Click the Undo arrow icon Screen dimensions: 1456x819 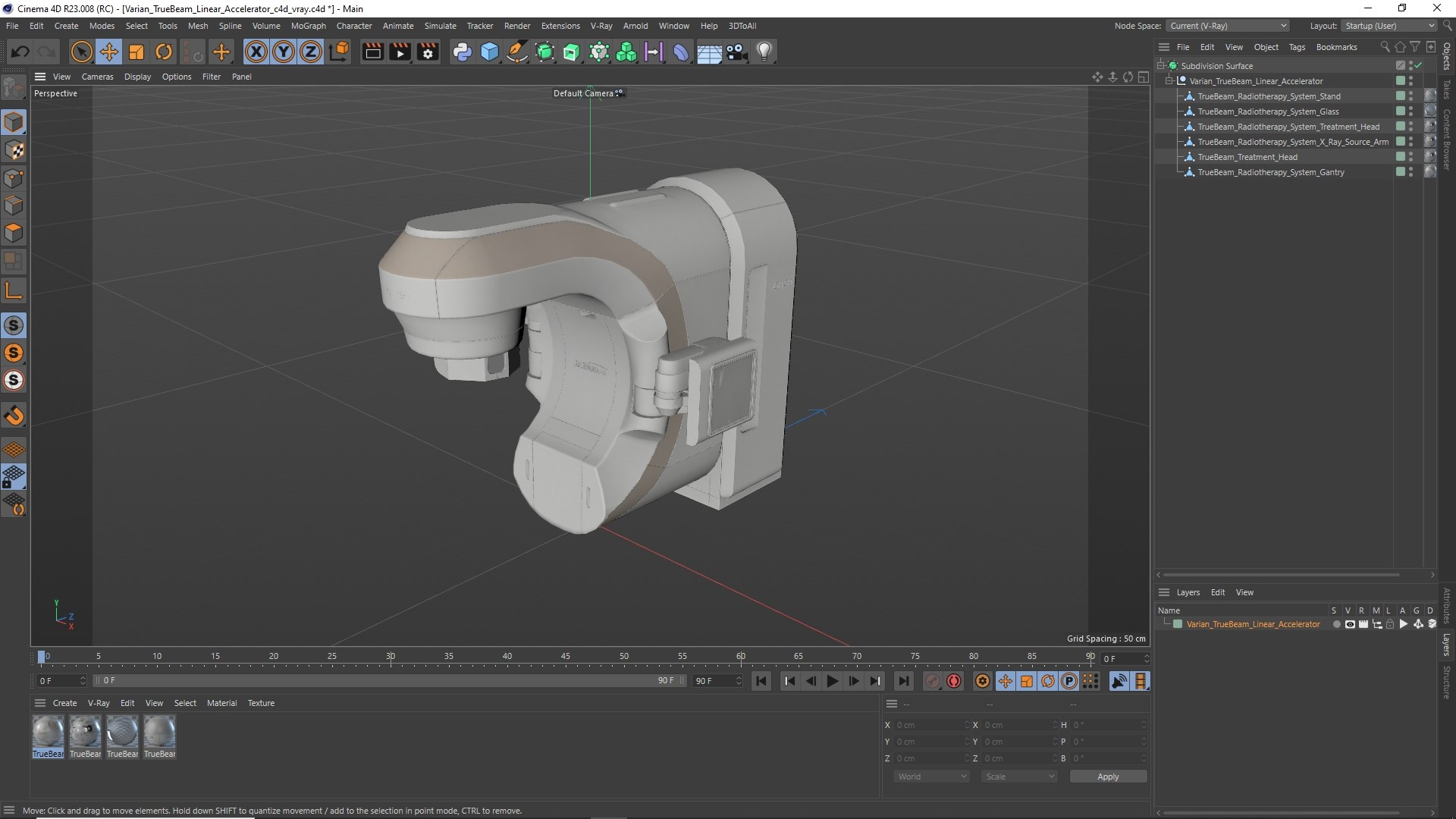[20, 52]
